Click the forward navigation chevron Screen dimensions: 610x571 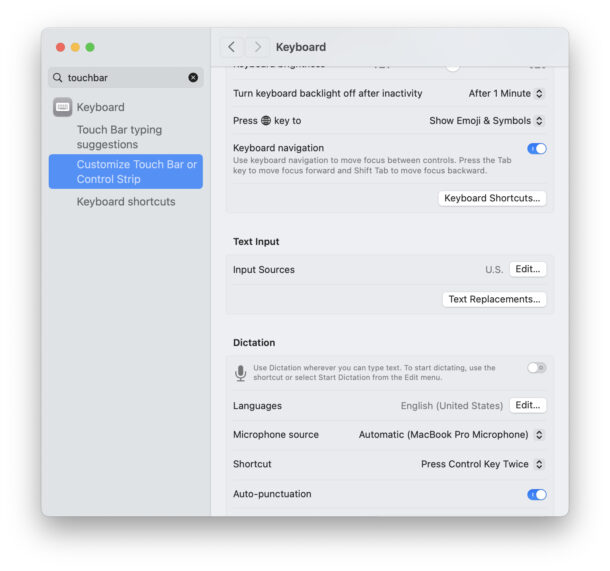[x=258, y=47]
